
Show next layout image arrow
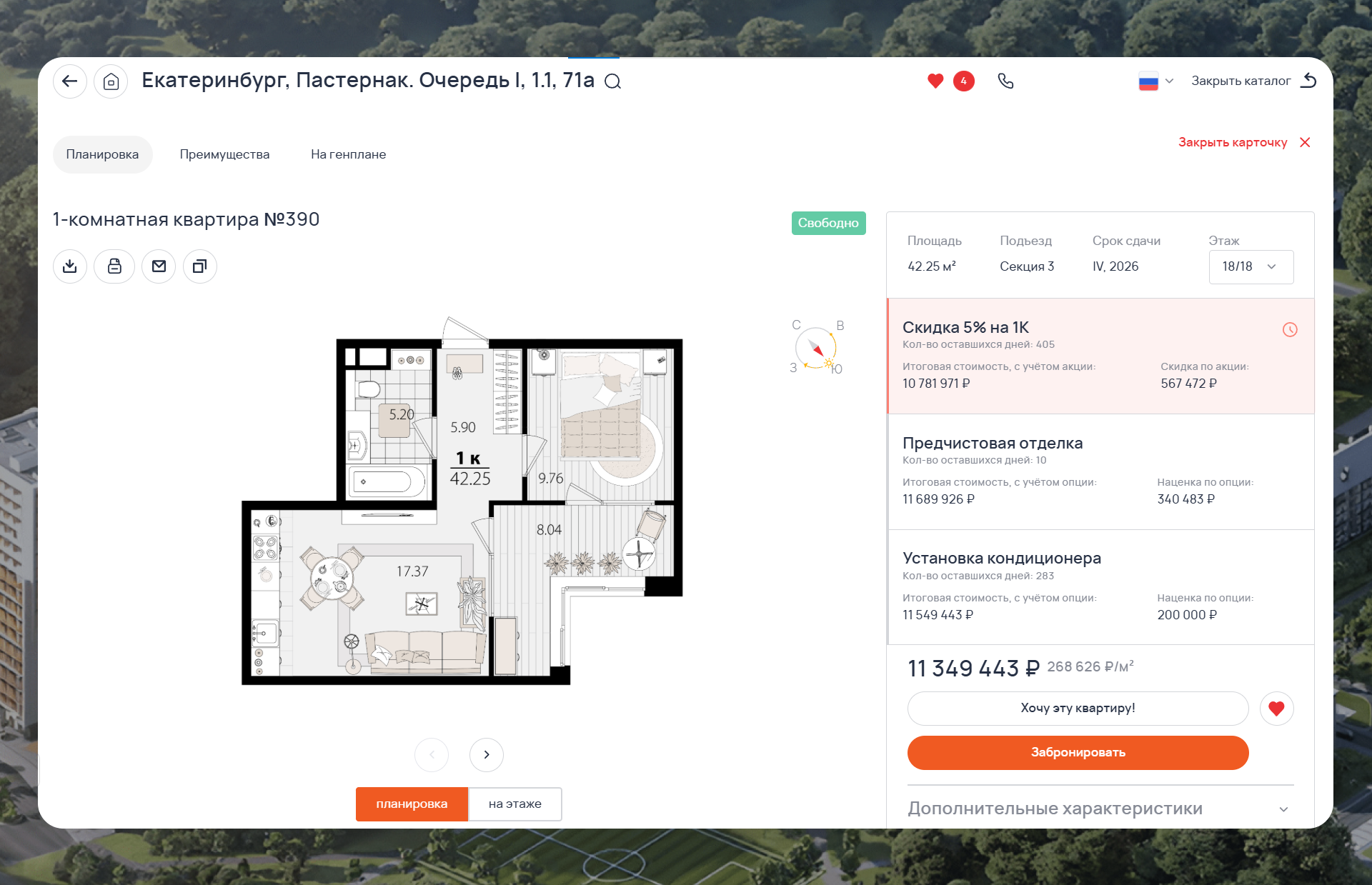coord(487,755)
